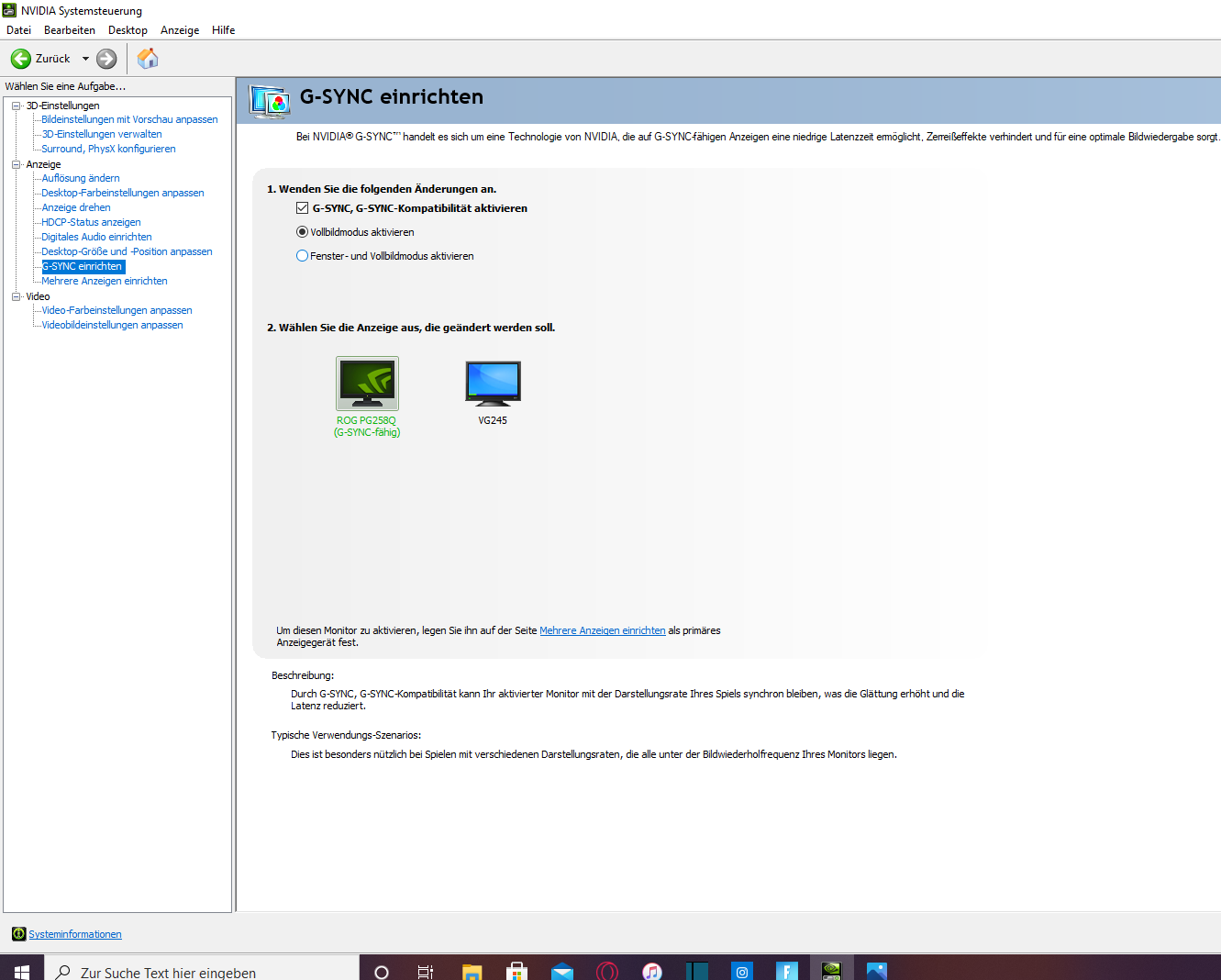The width and height of the screenshot is (1221, 980).
Task: Open Cortana from the taskbar
Action: (382, 972)
